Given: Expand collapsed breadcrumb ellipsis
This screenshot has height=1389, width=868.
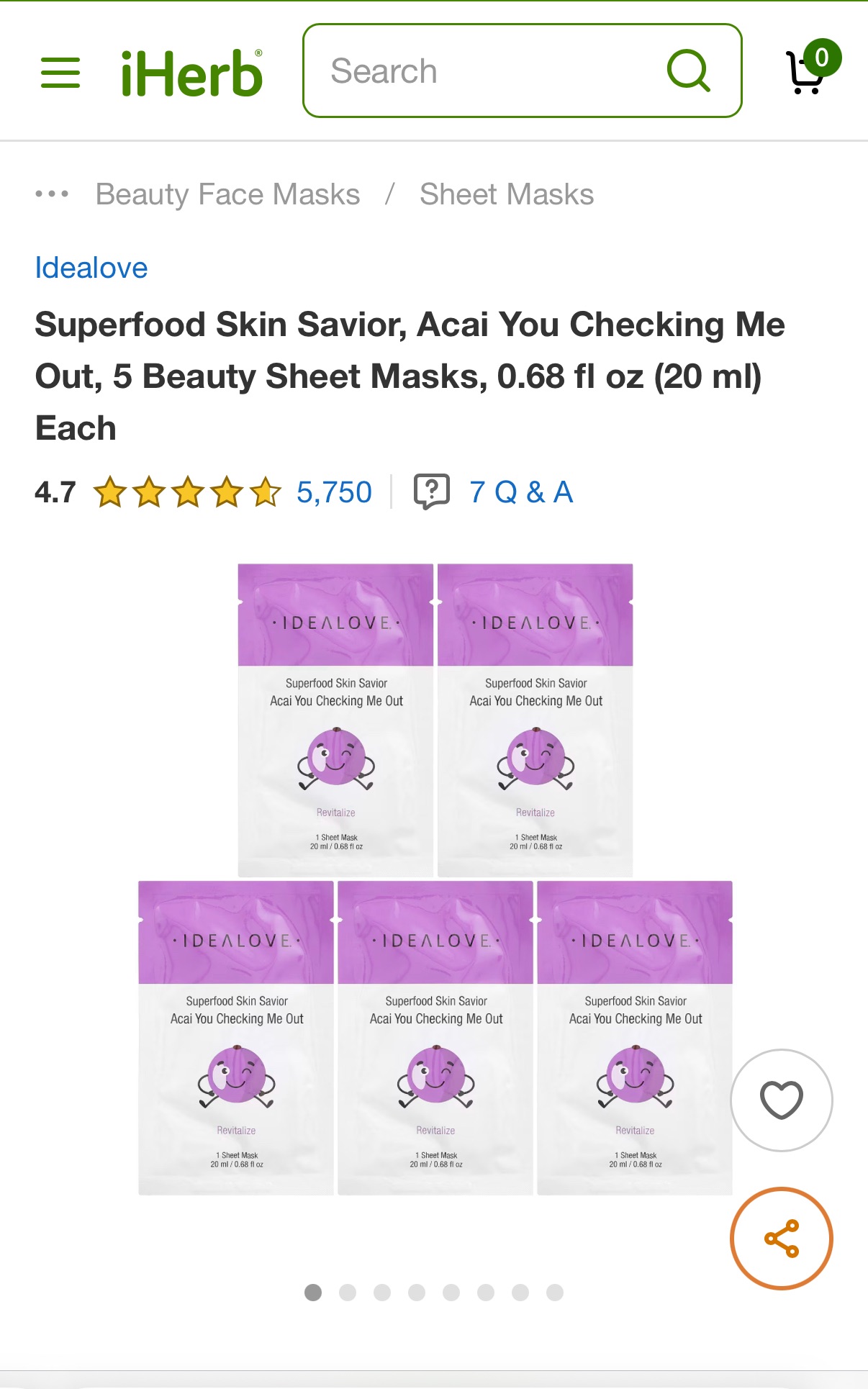Looking at the screenshot, I should point(52,194).
